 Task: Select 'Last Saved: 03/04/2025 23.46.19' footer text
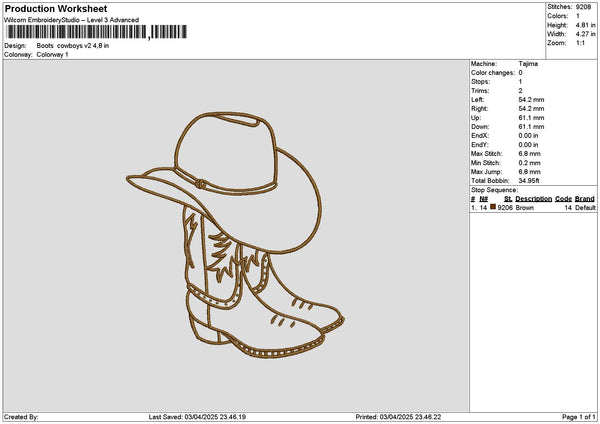pos(197,417)
